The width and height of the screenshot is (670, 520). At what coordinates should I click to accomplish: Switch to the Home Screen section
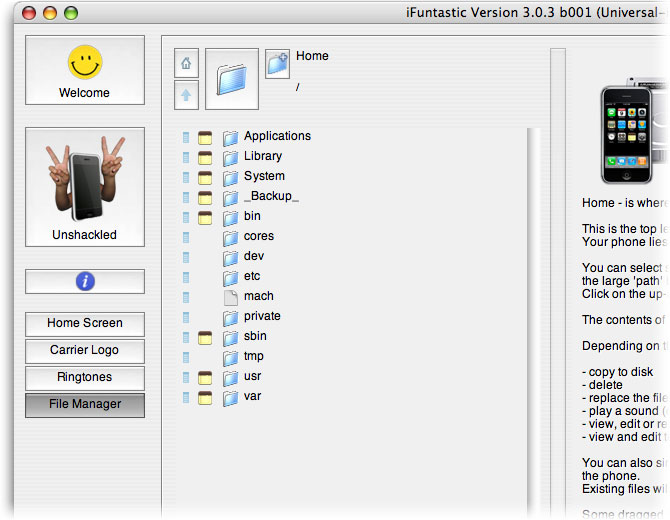(x=85, y=324)
